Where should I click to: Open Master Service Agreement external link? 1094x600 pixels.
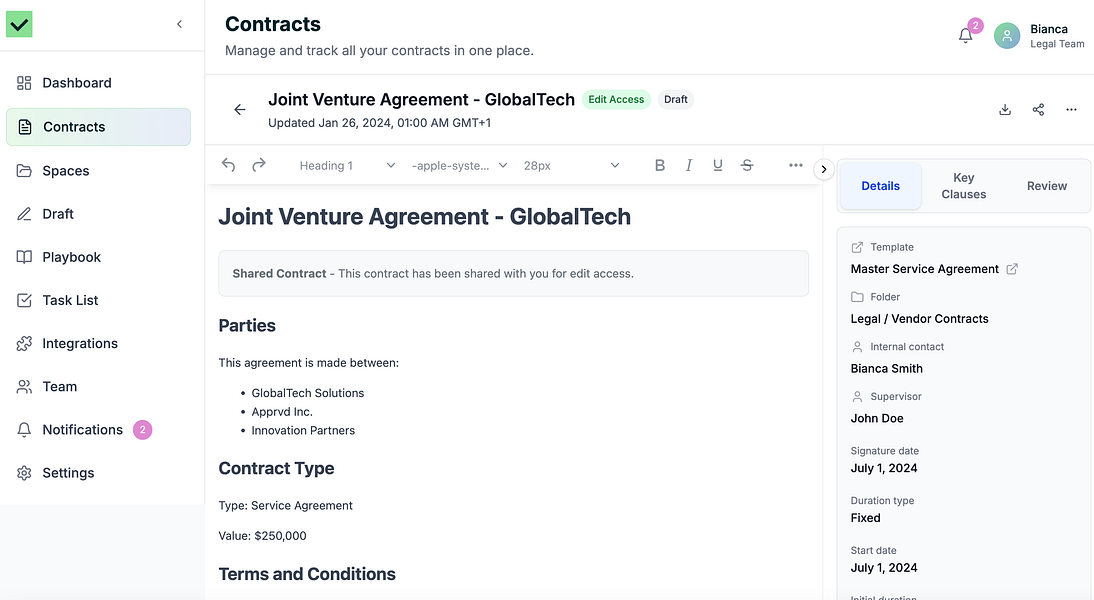pos(1012,268)
